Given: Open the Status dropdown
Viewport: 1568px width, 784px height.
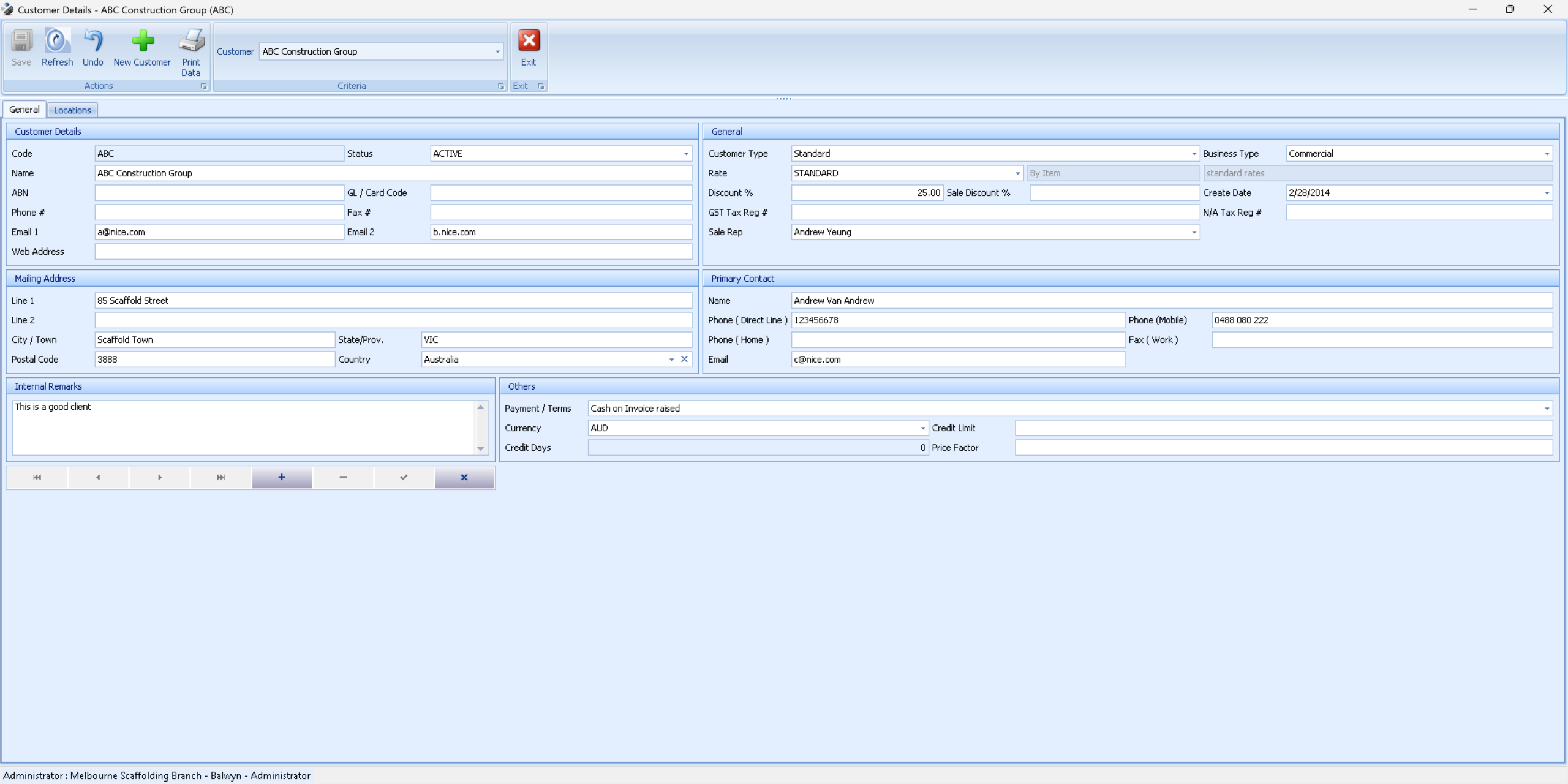Looking at the screenshot, I should [686, 154].
